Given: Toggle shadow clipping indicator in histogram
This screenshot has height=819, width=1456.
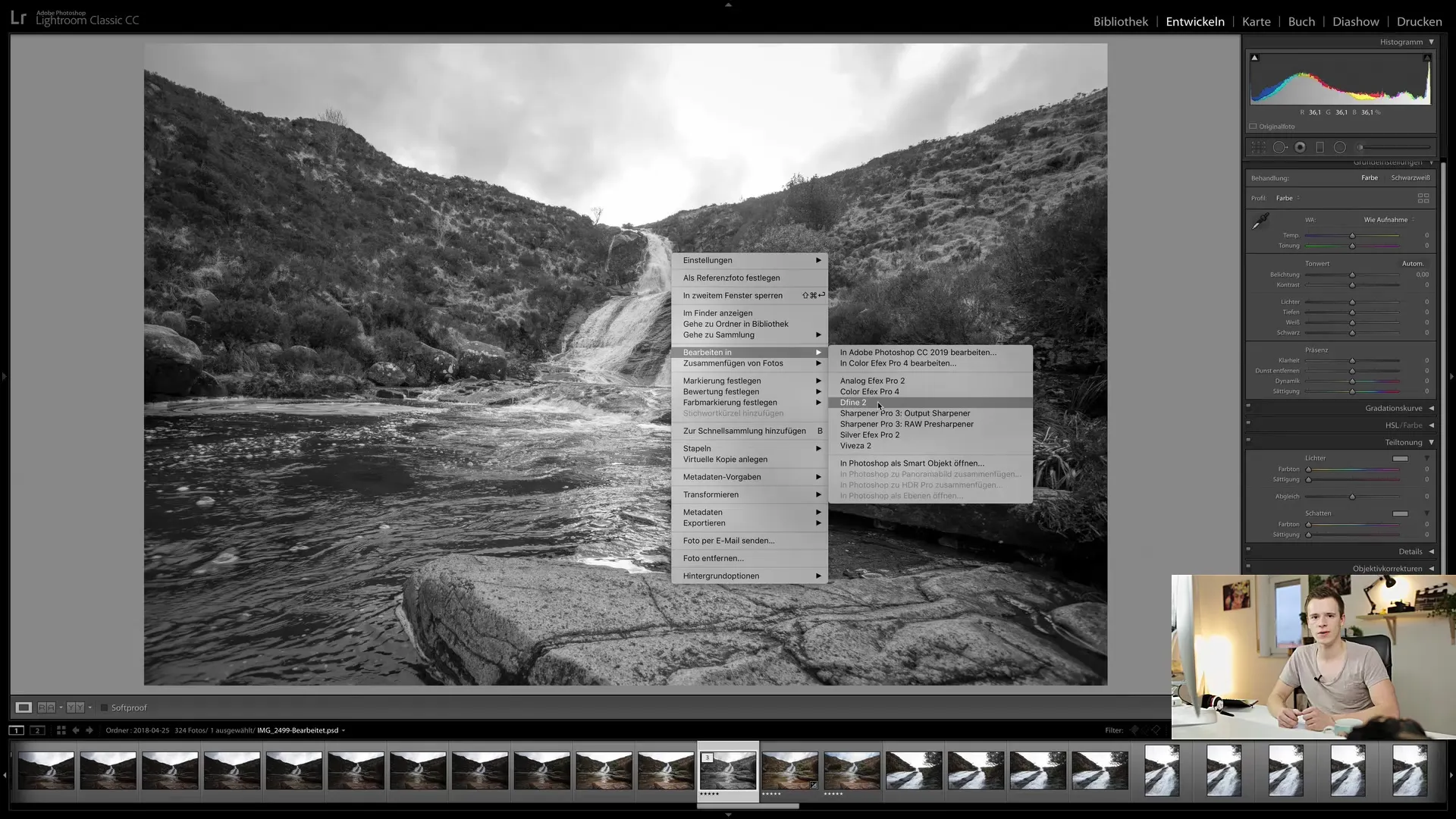Looking at the screenshot, I should pos(1254,58).
